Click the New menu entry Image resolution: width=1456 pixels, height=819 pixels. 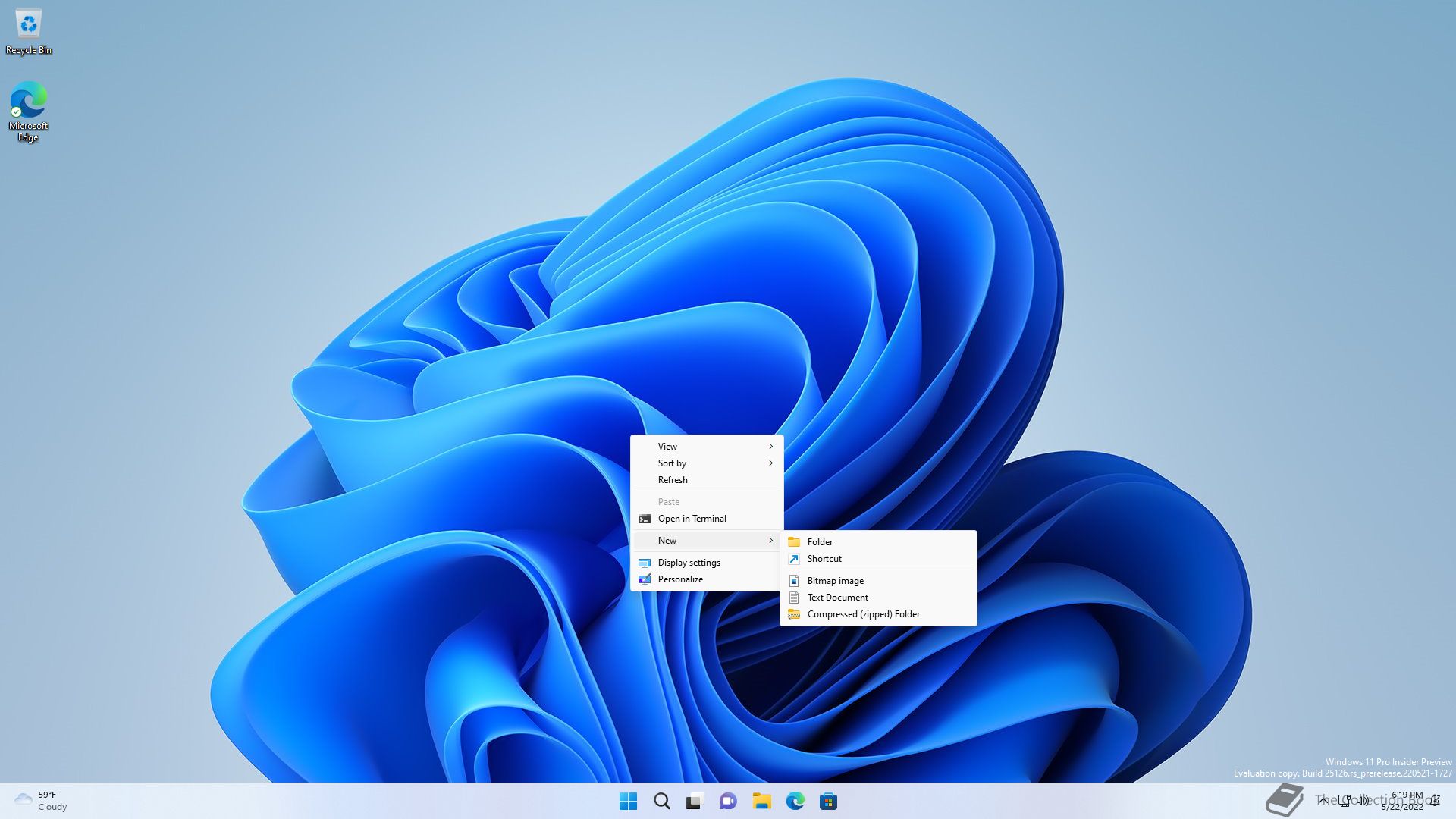tap(707, 540)
